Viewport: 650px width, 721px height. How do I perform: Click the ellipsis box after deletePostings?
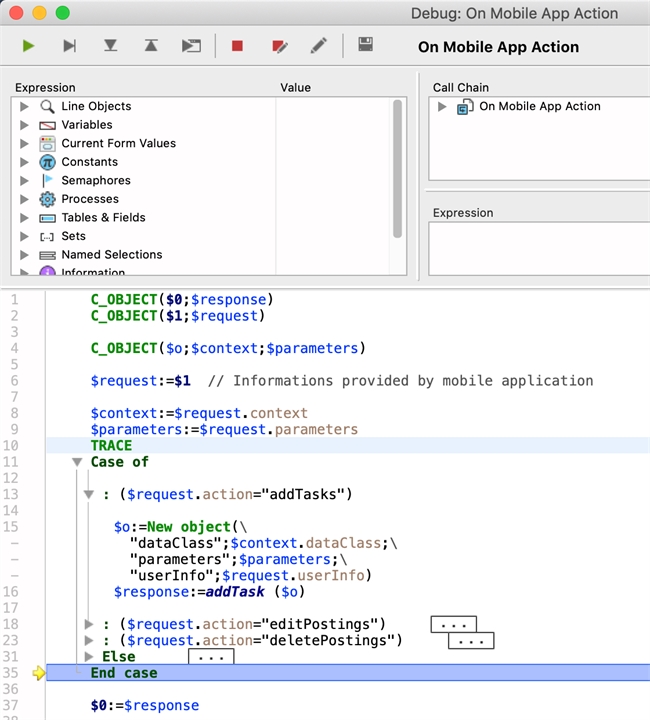[470, 641]
